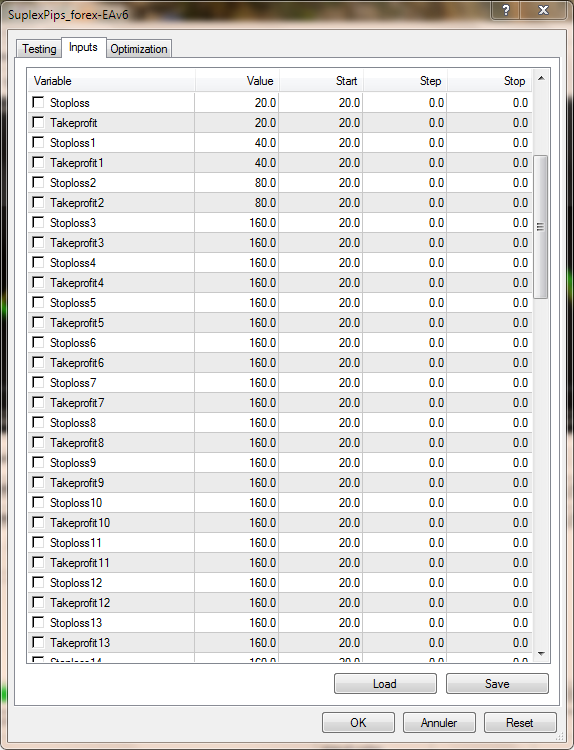Enable the Stoploss checkbox

[x=38, y=102]
